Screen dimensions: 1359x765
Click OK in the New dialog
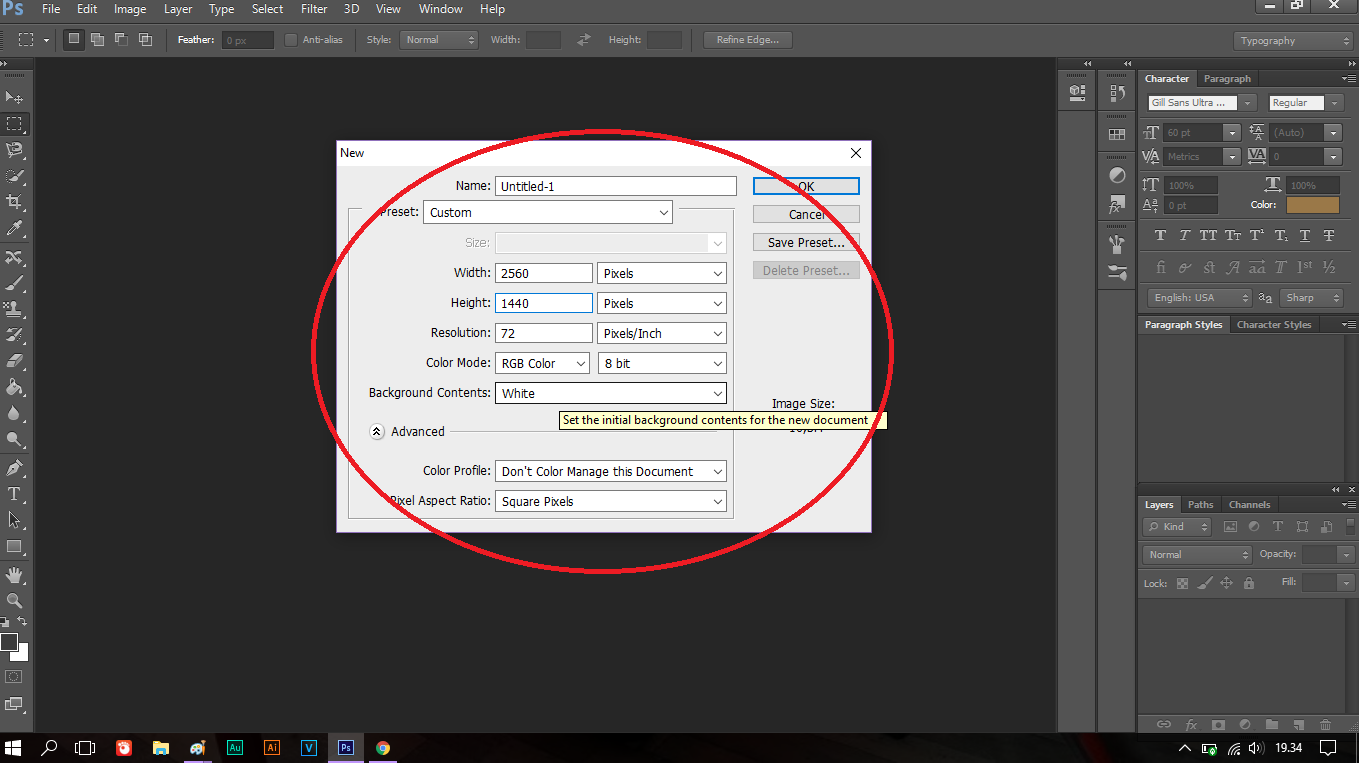click(x=806, y=186)
